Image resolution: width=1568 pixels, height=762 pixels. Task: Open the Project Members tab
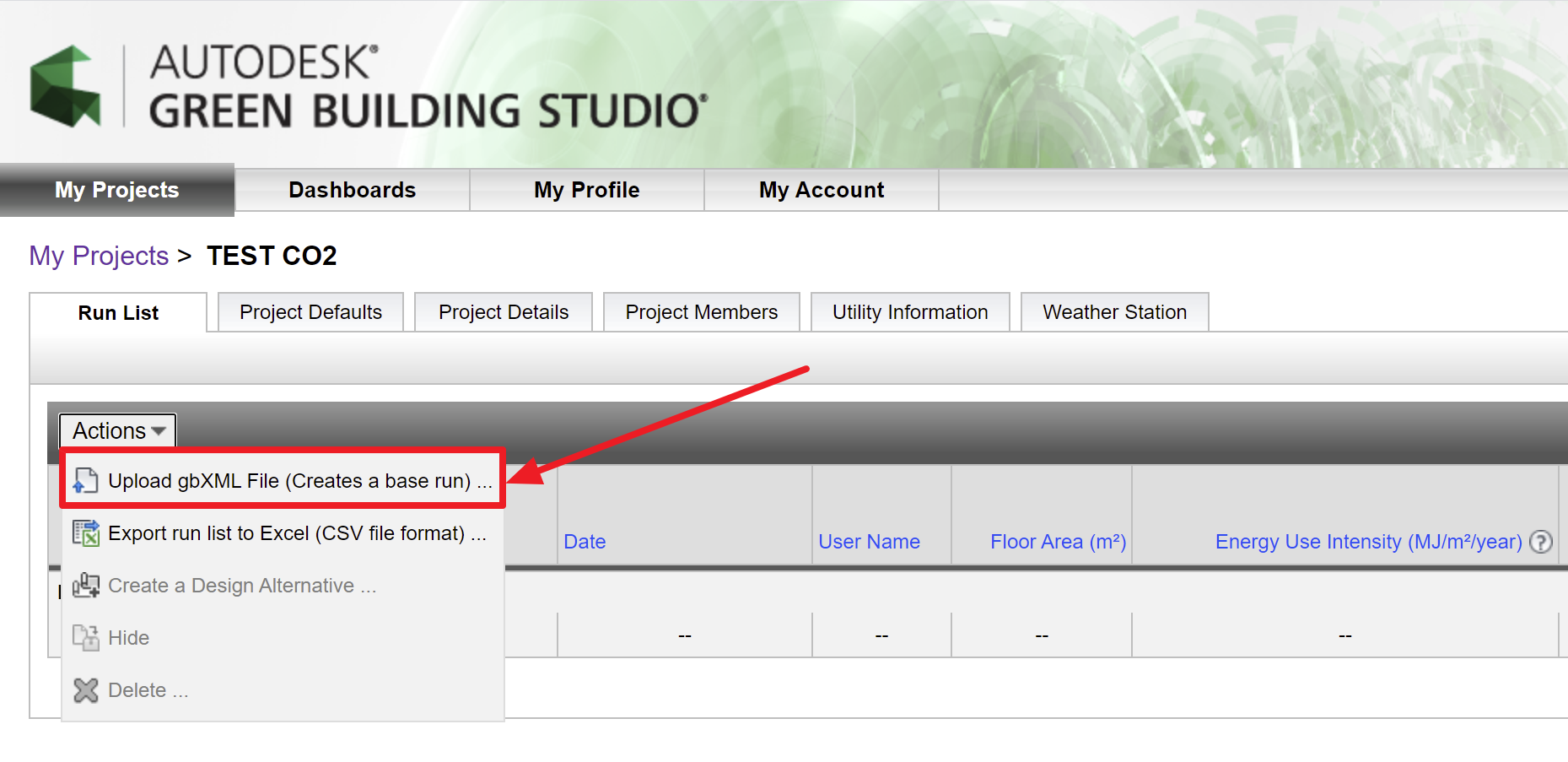(x=701, y=311)
